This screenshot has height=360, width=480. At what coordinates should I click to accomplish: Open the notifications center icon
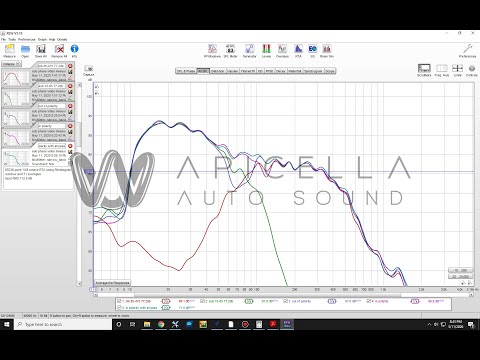[471, 324]
